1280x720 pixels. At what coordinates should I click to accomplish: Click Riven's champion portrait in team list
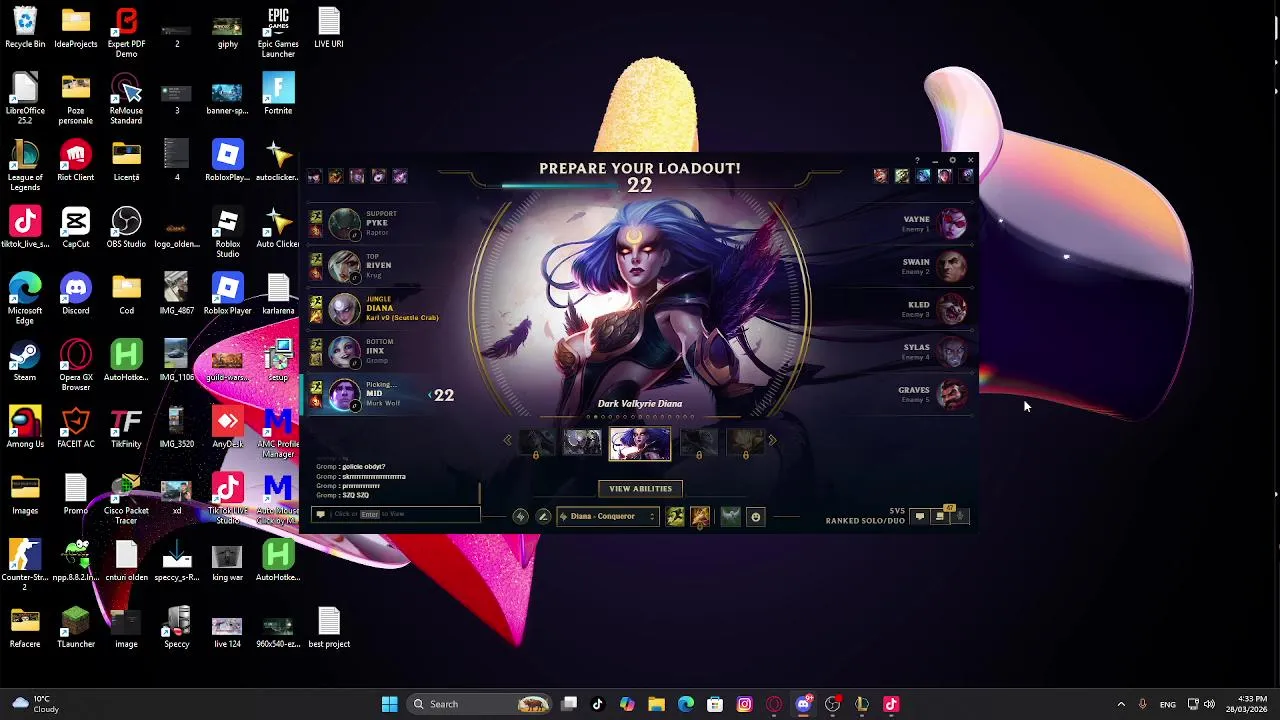pyautogui.click(x=344, y=267)
